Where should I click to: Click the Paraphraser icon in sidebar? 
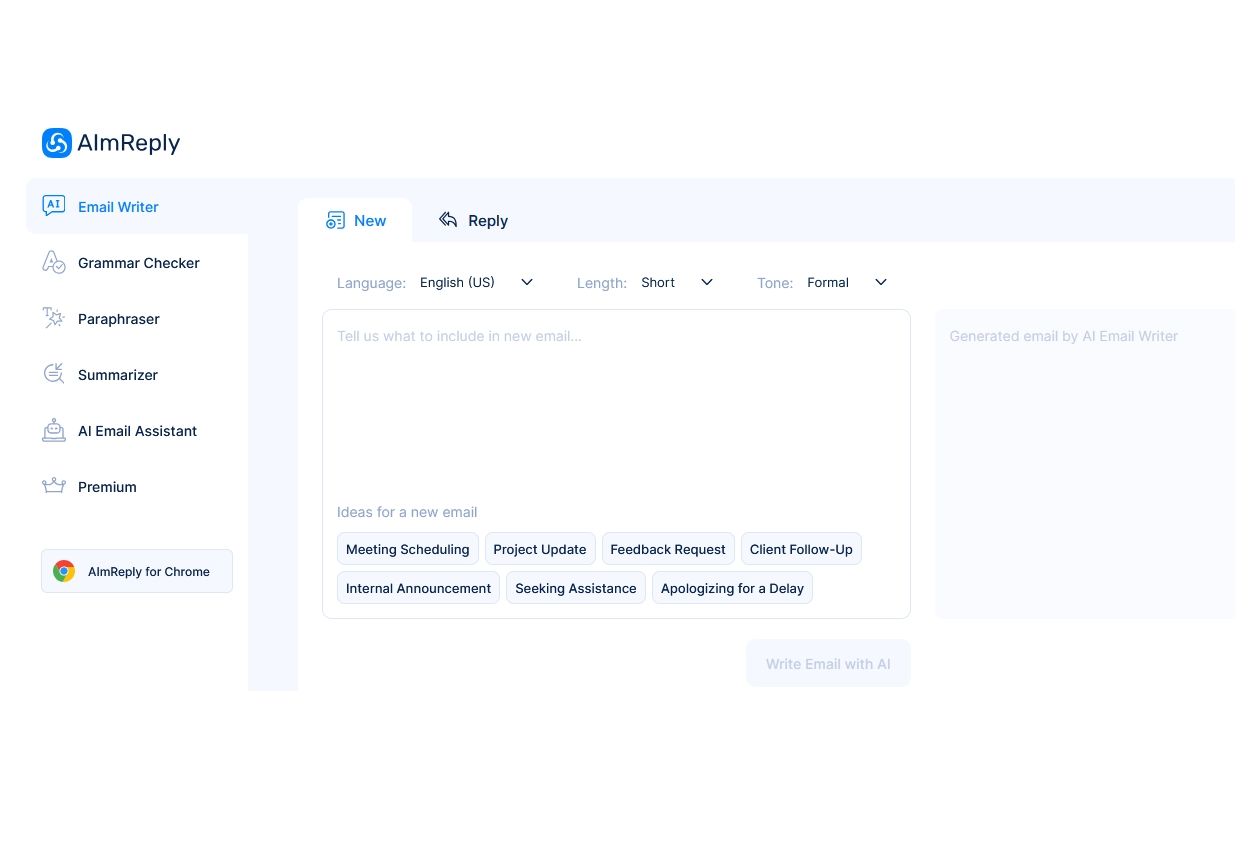pyautogui.click(x=54, y=319)
